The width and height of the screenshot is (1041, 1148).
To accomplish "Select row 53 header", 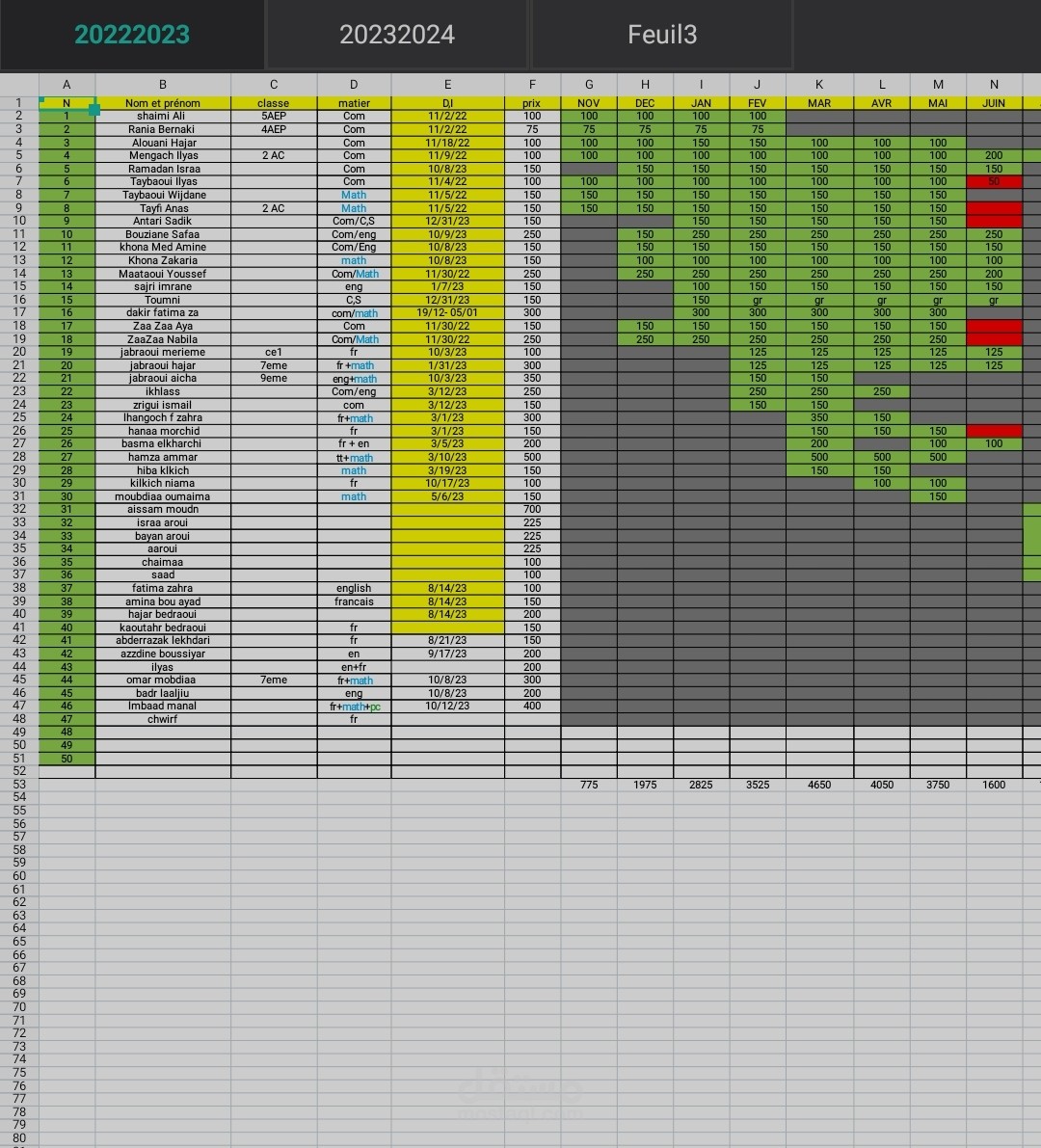I will coord(19,784).
